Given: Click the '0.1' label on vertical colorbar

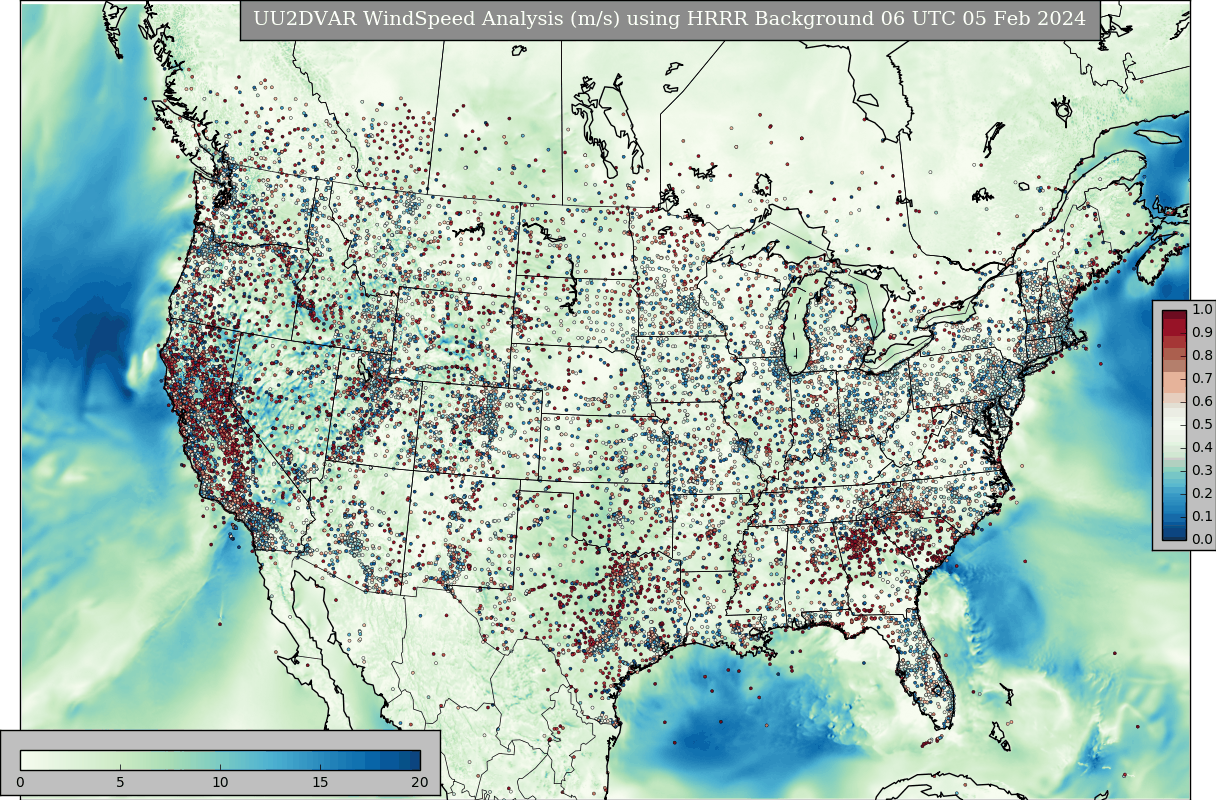Looking at the screenshot, I should 1202,517.
